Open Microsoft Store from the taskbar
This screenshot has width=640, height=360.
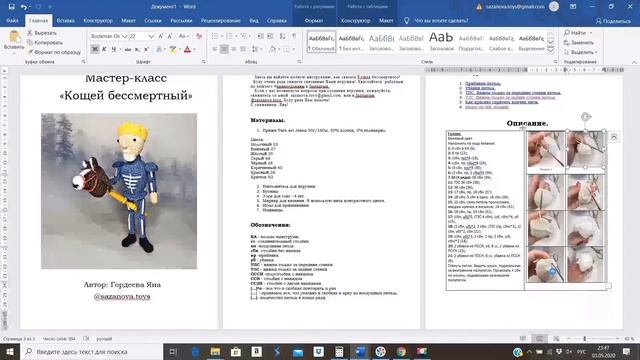point(236,351)
